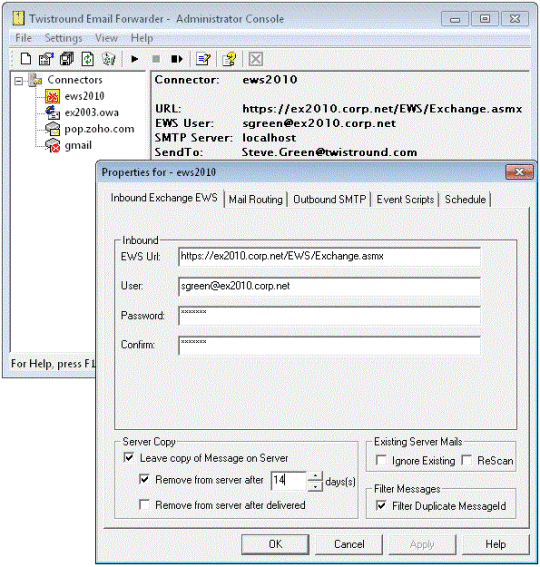Maximize the Administrator Console window

pos(485,19)
